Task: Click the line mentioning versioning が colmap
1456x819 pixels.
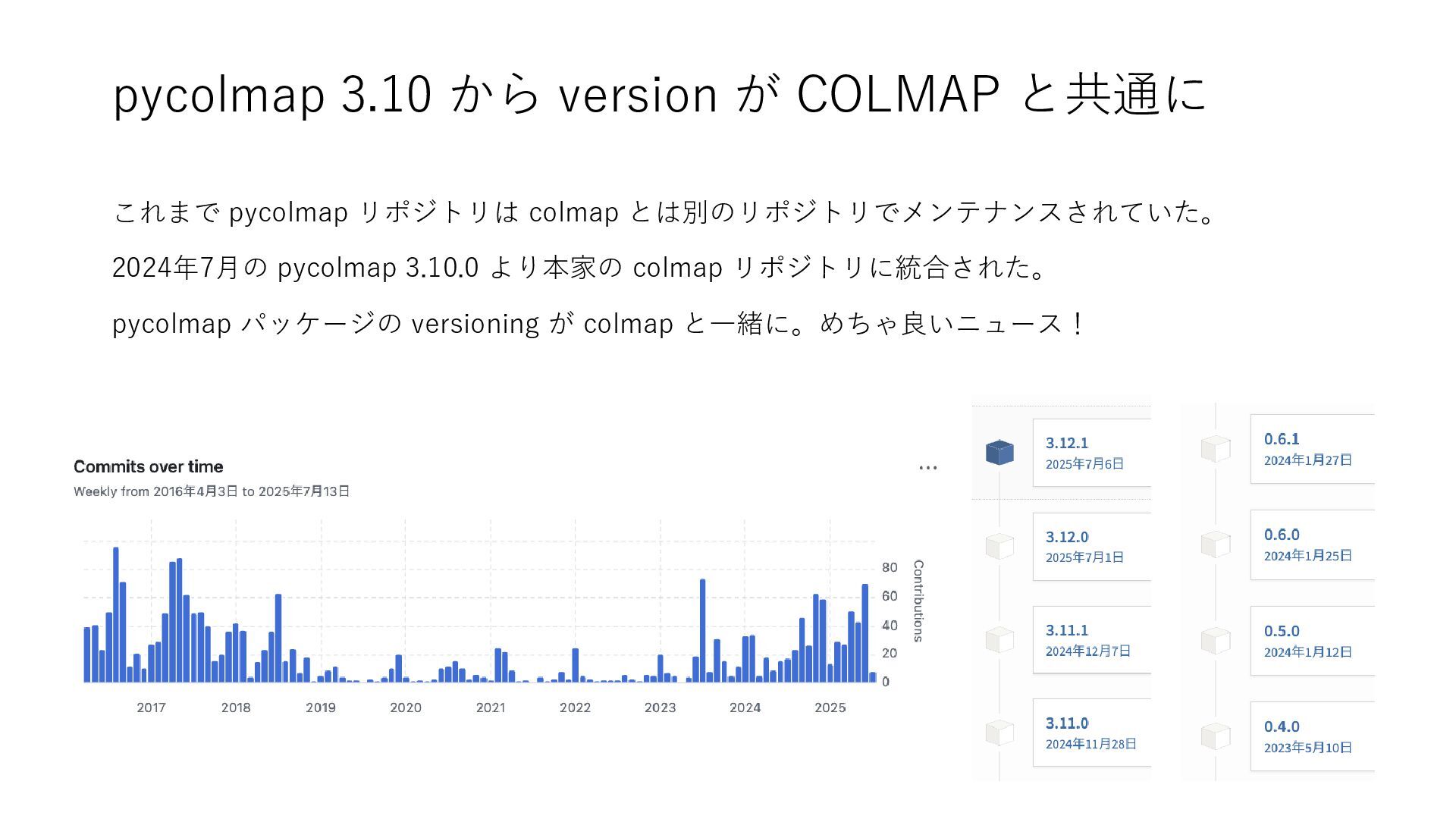Action: [x=599, y=324]
